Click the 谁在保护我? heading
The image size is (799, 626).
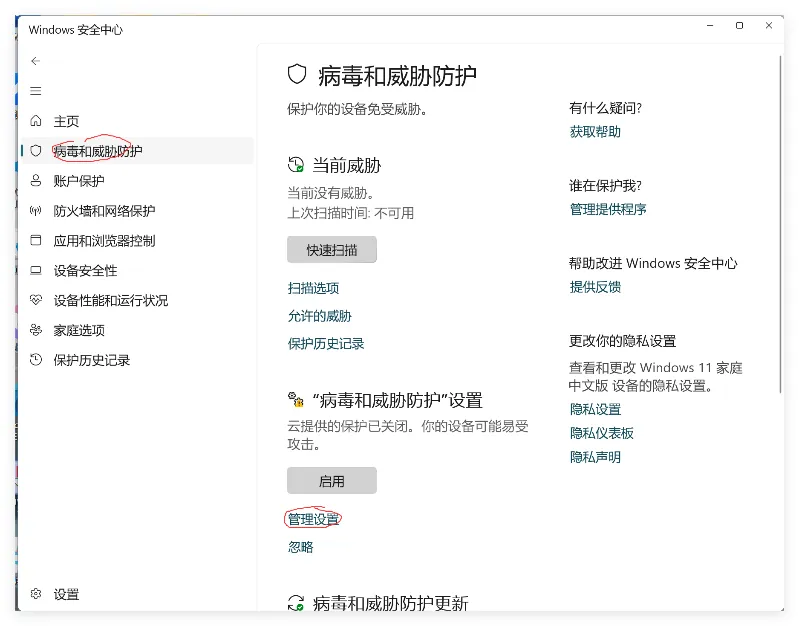(x=605, y=186)
